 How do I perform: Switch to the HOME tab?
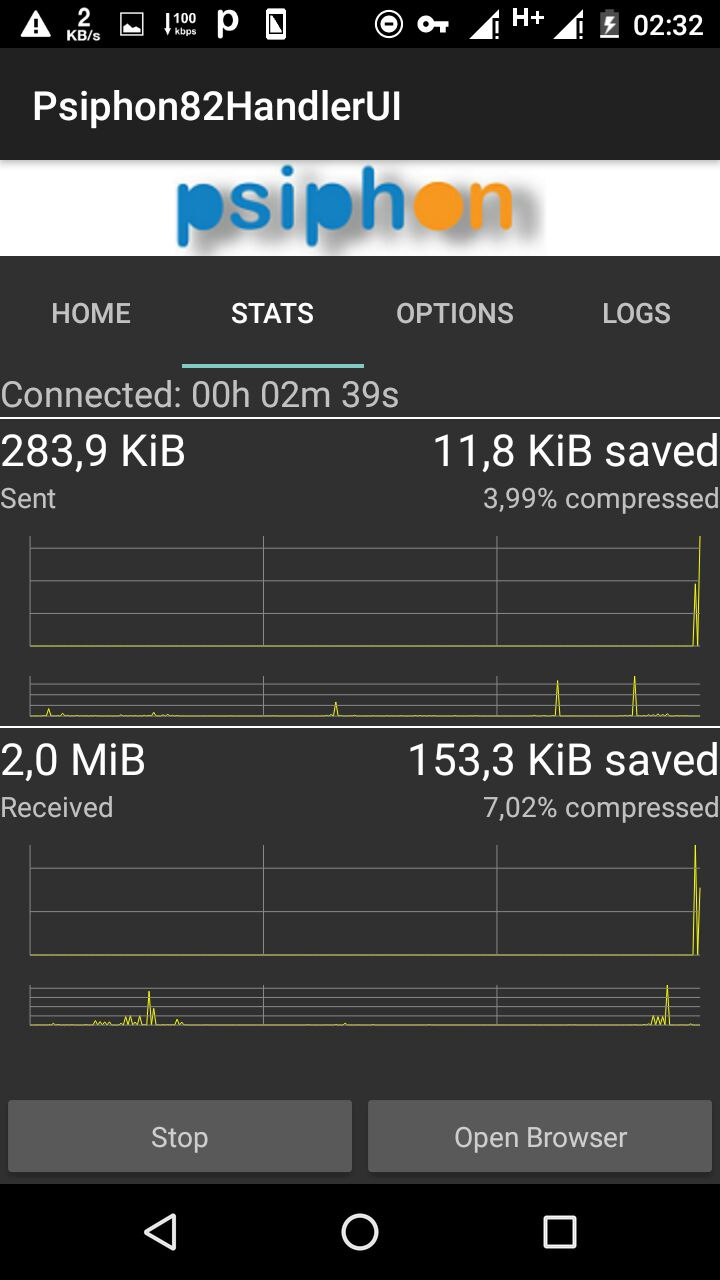pyautogui.click(x=91, y=313)
